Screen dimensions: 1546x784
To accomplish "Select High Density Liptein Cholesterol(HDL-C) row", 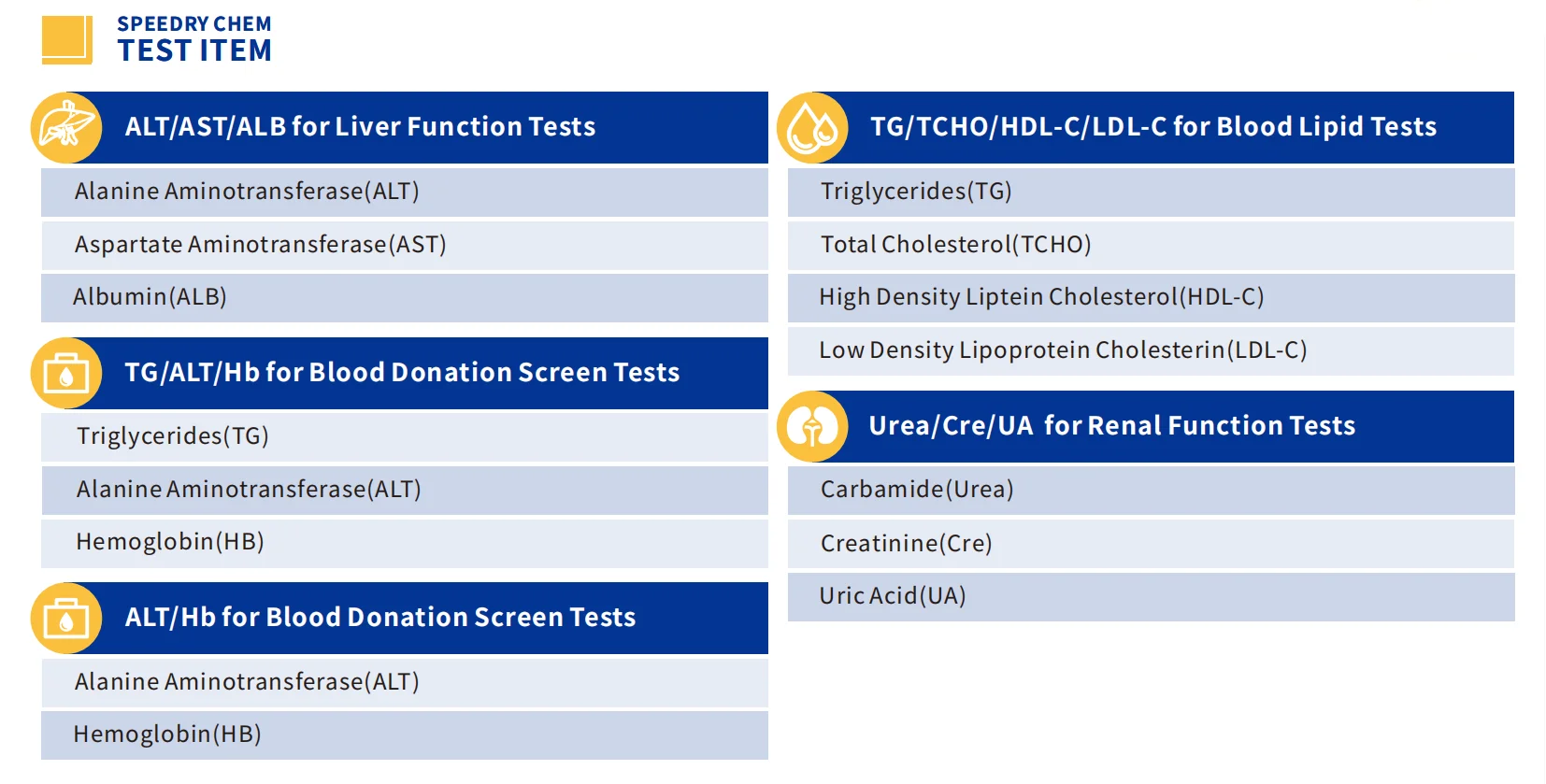I will 1151,297.
